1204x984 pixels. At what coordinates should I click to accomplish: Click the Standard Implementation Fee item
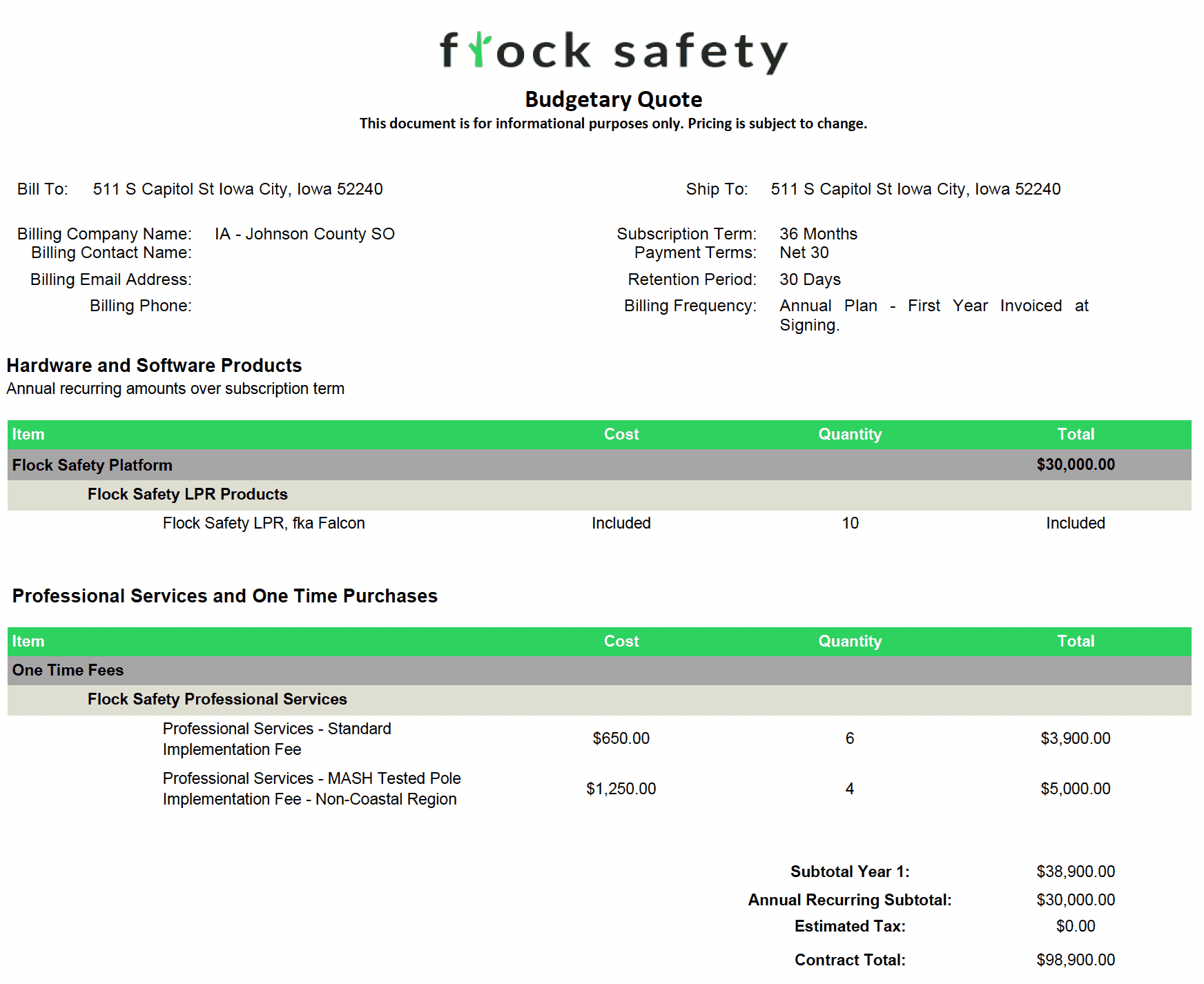tap(276, 738)
